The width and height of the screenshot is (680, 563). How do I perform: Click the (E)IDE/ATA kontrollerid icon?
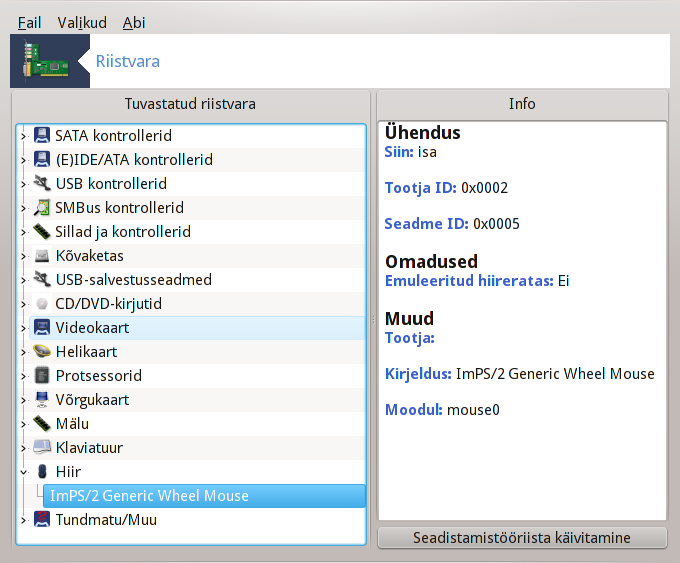[x=42, y=159]
